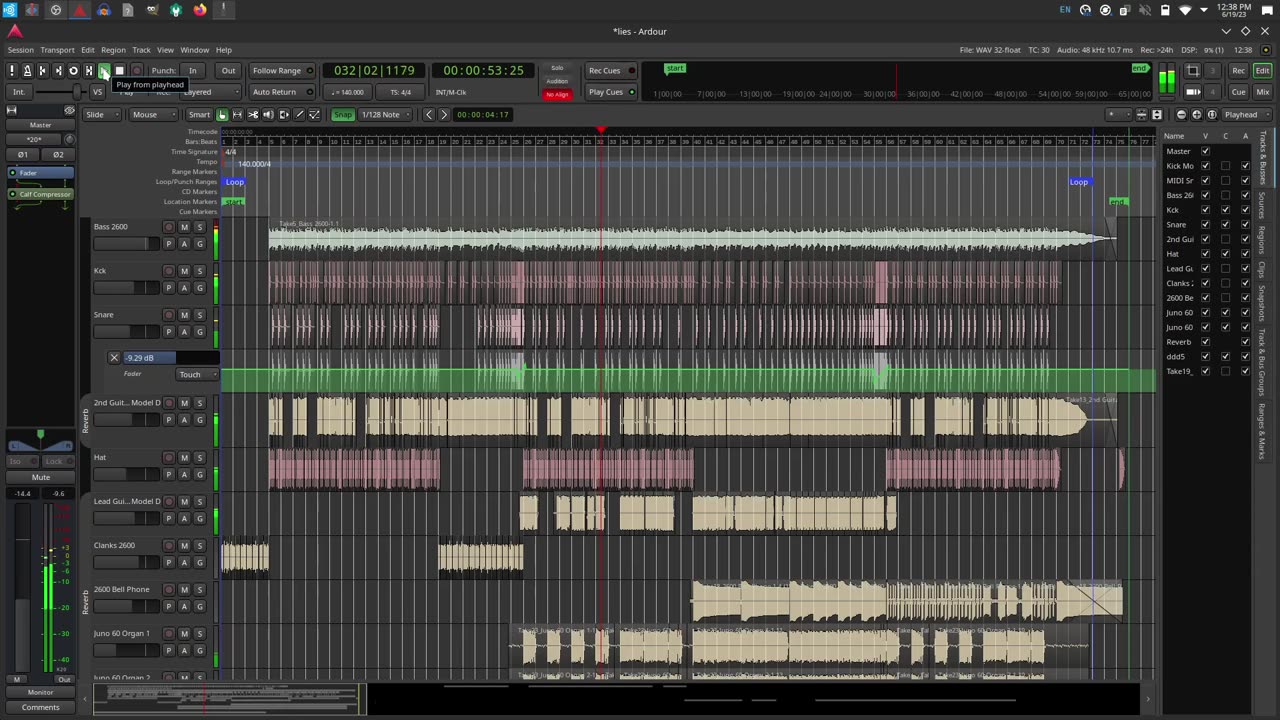Enable Punch In
This screenshot has width=1280, height=720.
coord(193,71)
